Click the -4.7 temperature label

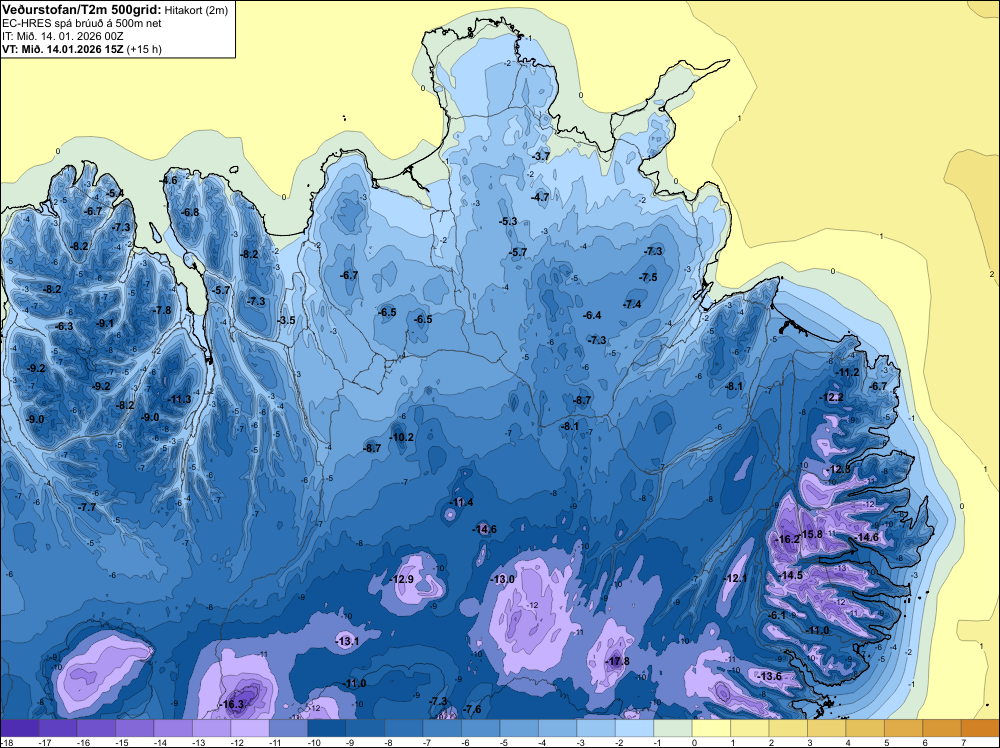[x=540, y=198]
